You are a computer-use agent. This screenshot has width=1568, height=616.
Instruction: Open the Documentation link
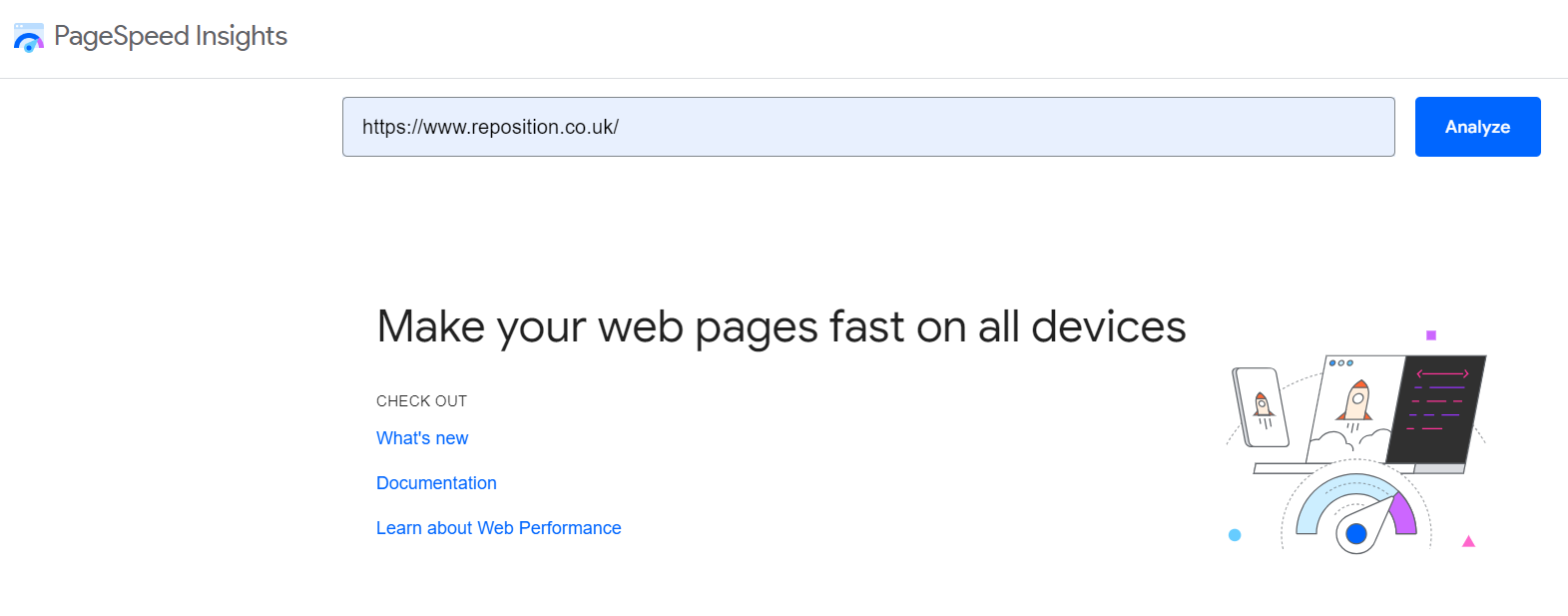click(x=436, y=483)
